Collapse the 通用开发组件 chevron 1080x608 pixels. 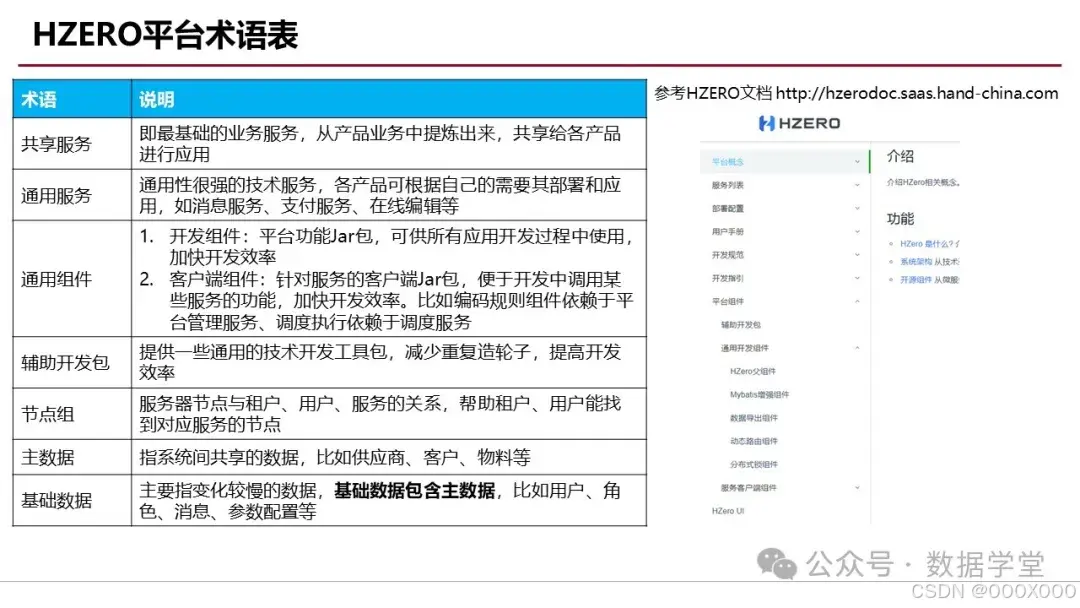click(x=858, y=348)
